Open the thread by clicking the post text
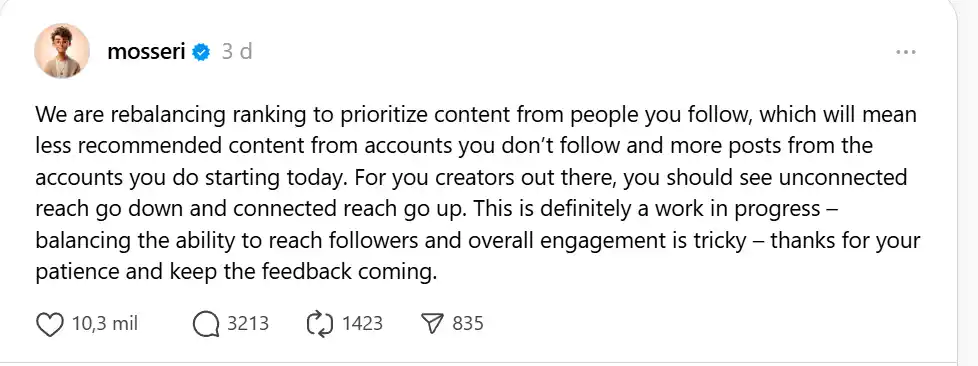This screenshot has height=366, width=978. click(478, 194)
